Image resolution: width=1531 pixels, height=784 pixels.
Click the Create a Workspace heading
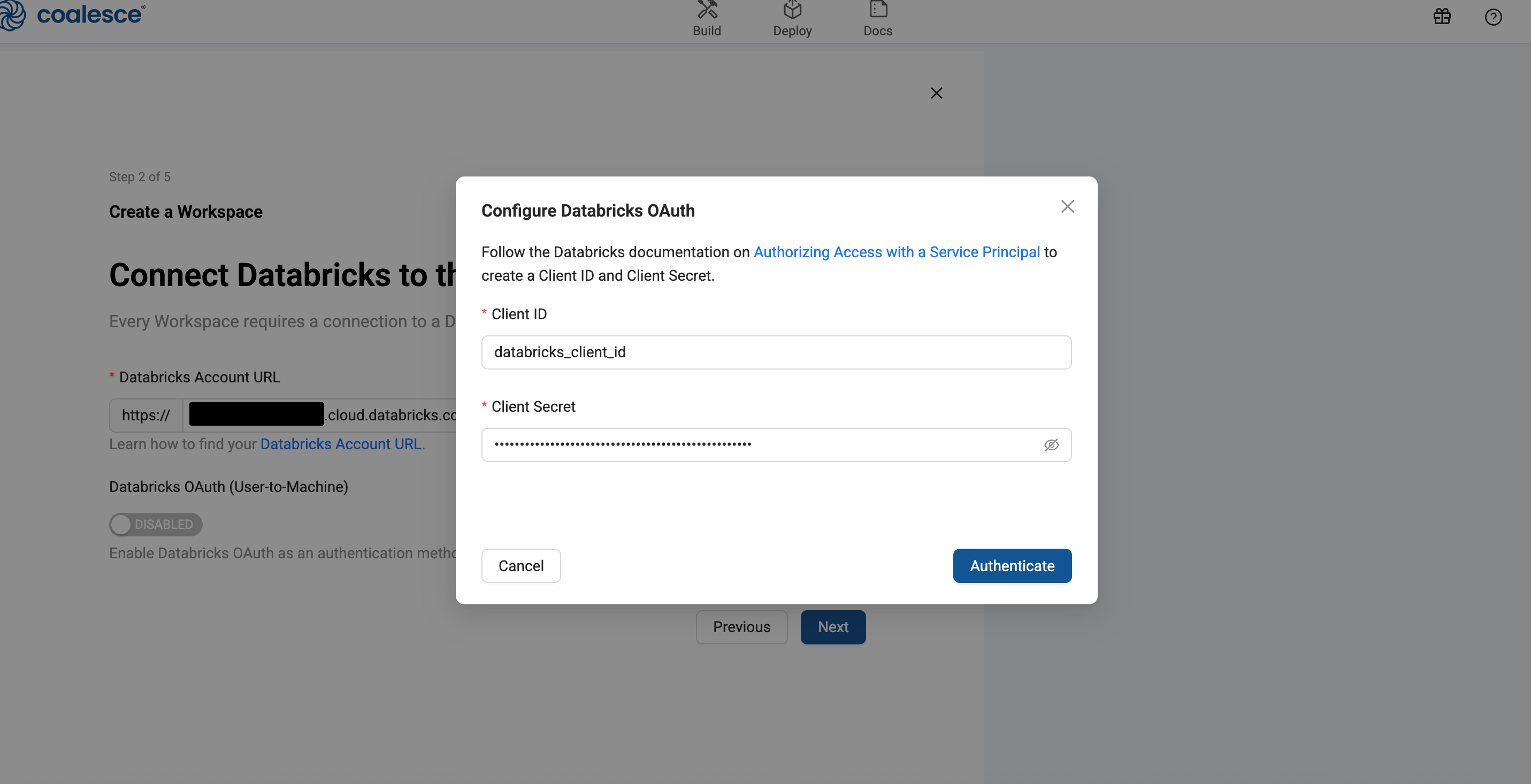186,212
